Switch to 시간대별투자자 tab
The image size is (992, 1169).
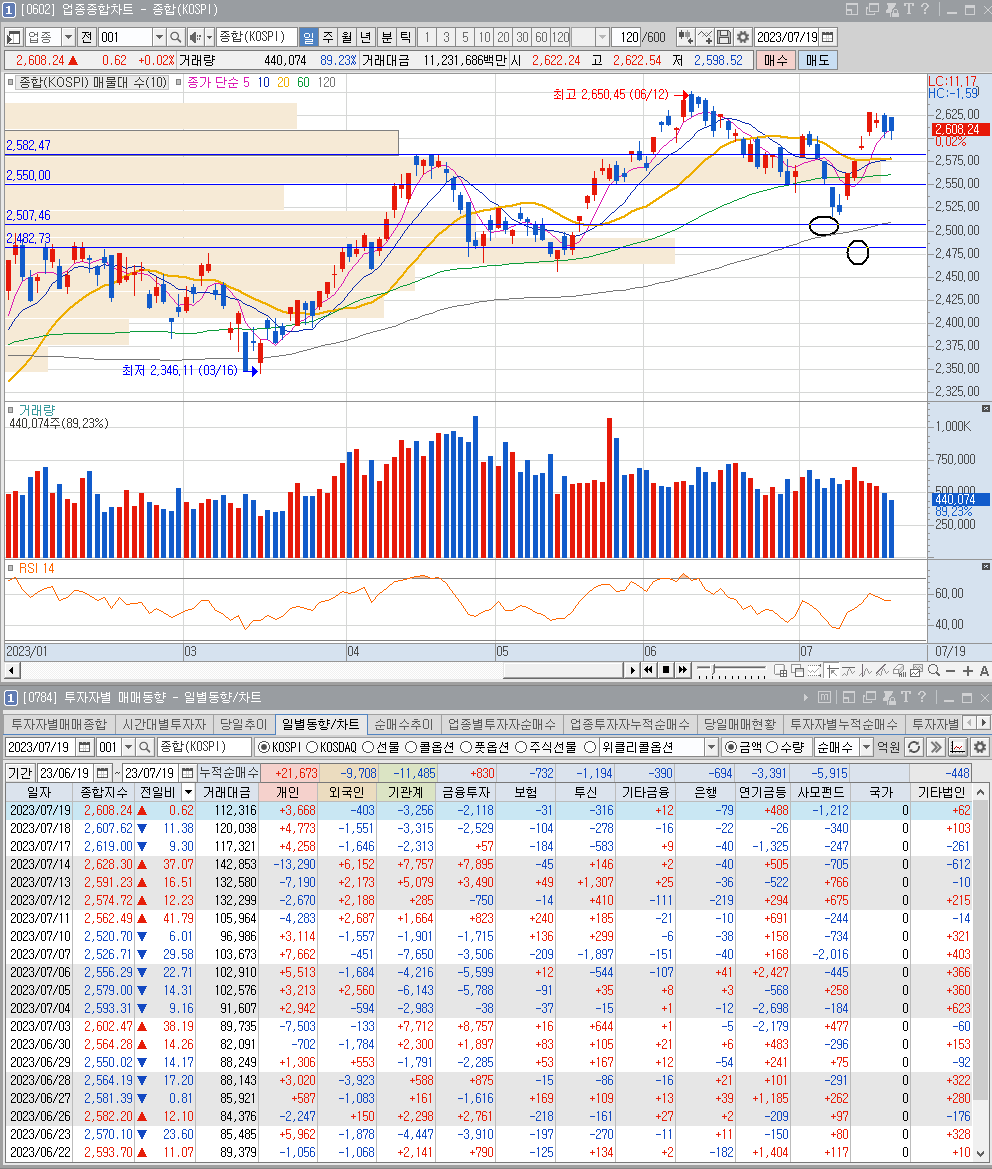tap(164, 725)
